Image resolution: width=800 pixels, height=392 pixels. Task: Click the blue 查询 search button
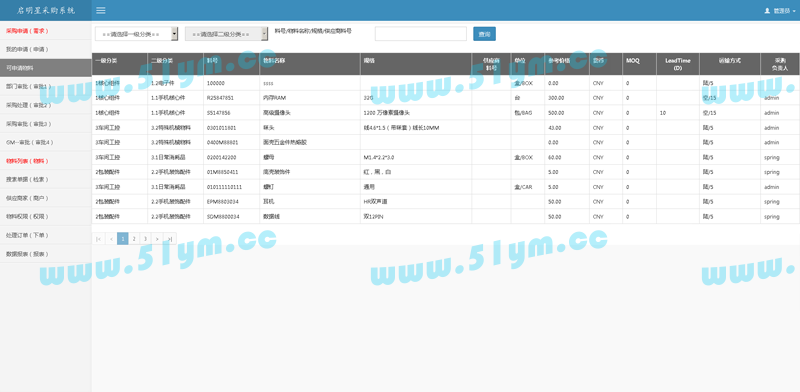(484, 34)
